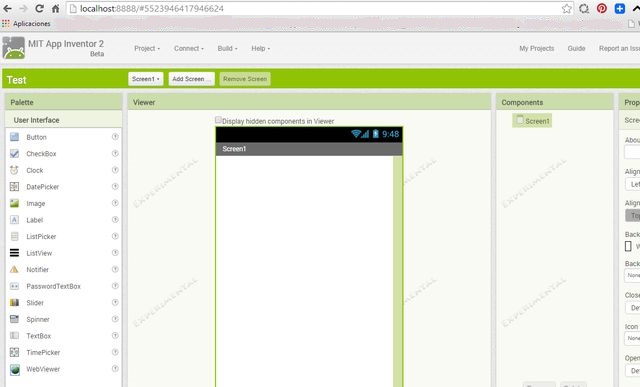640x387 pixels.
Task: Select the ListView component icon
Action: (x=14, y=253)
